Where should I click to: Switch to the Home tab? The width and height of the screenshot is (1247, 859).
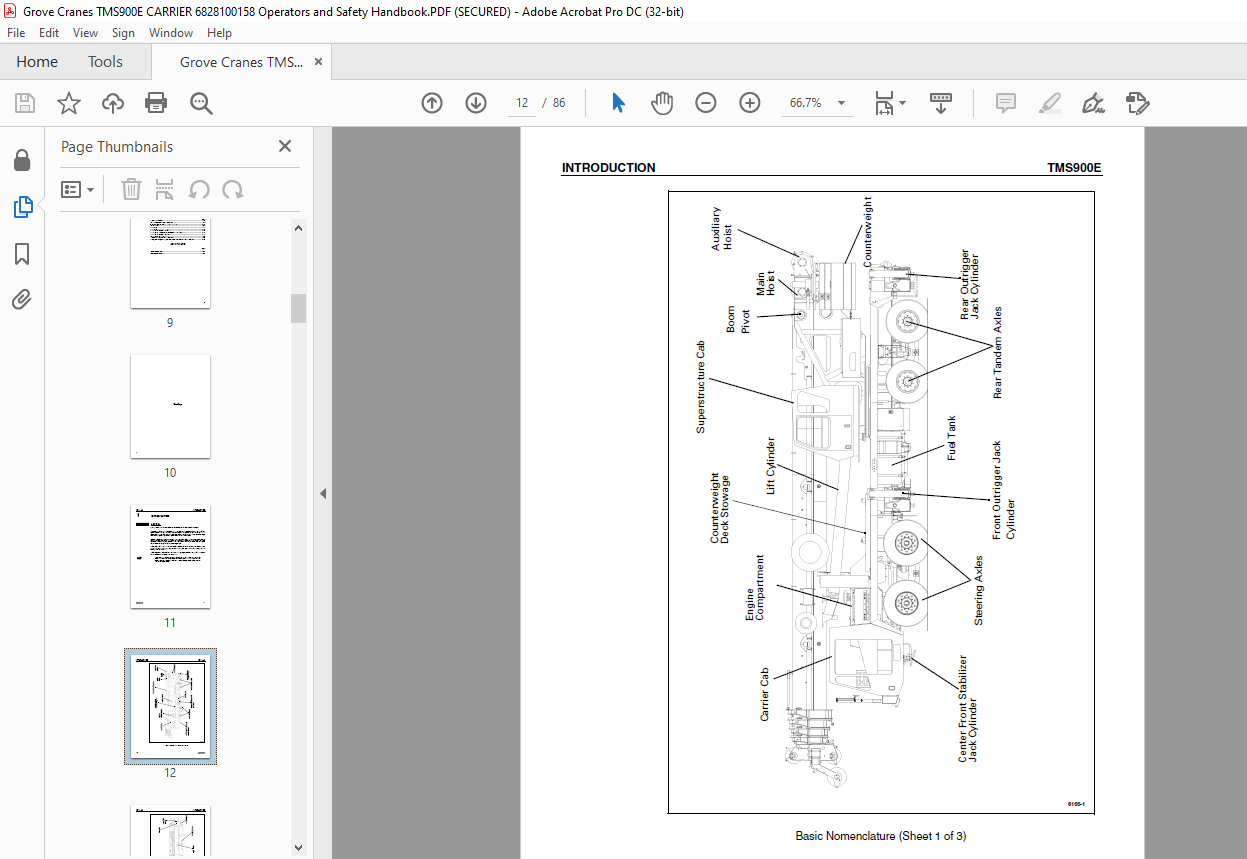pos(37,61)
